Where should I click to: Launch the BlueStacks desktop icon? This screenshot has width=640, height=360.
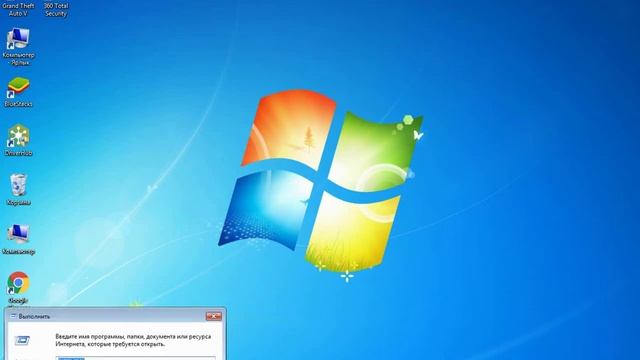click(x=18, y=92)
